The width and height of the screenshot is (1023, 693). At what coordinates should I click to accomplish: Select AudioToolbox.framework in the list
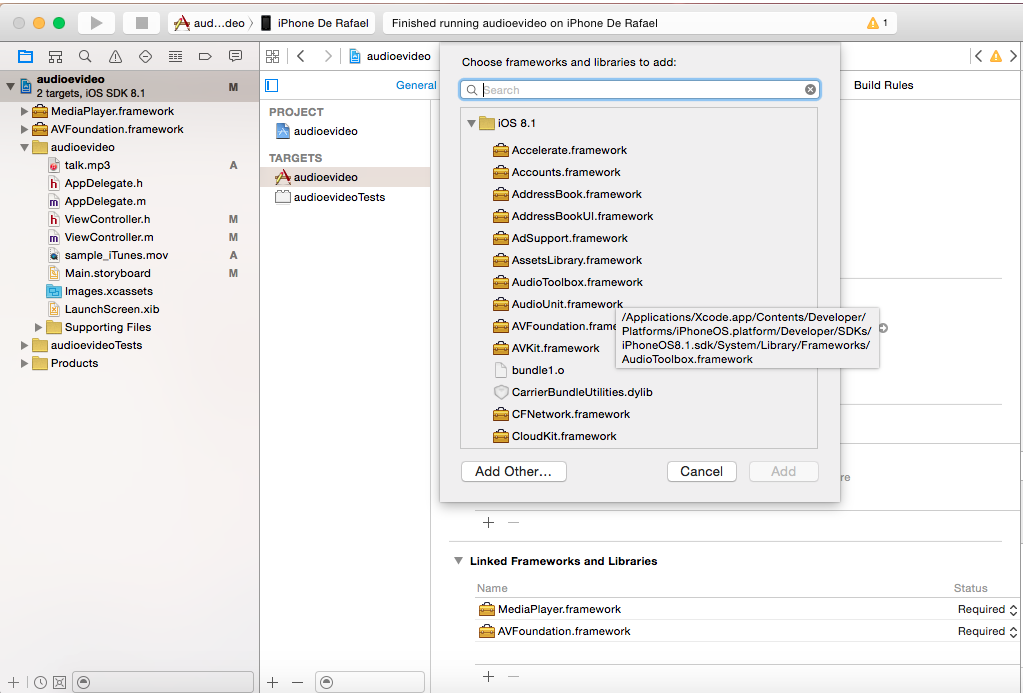pyautogui.click(x=568, y=283)
